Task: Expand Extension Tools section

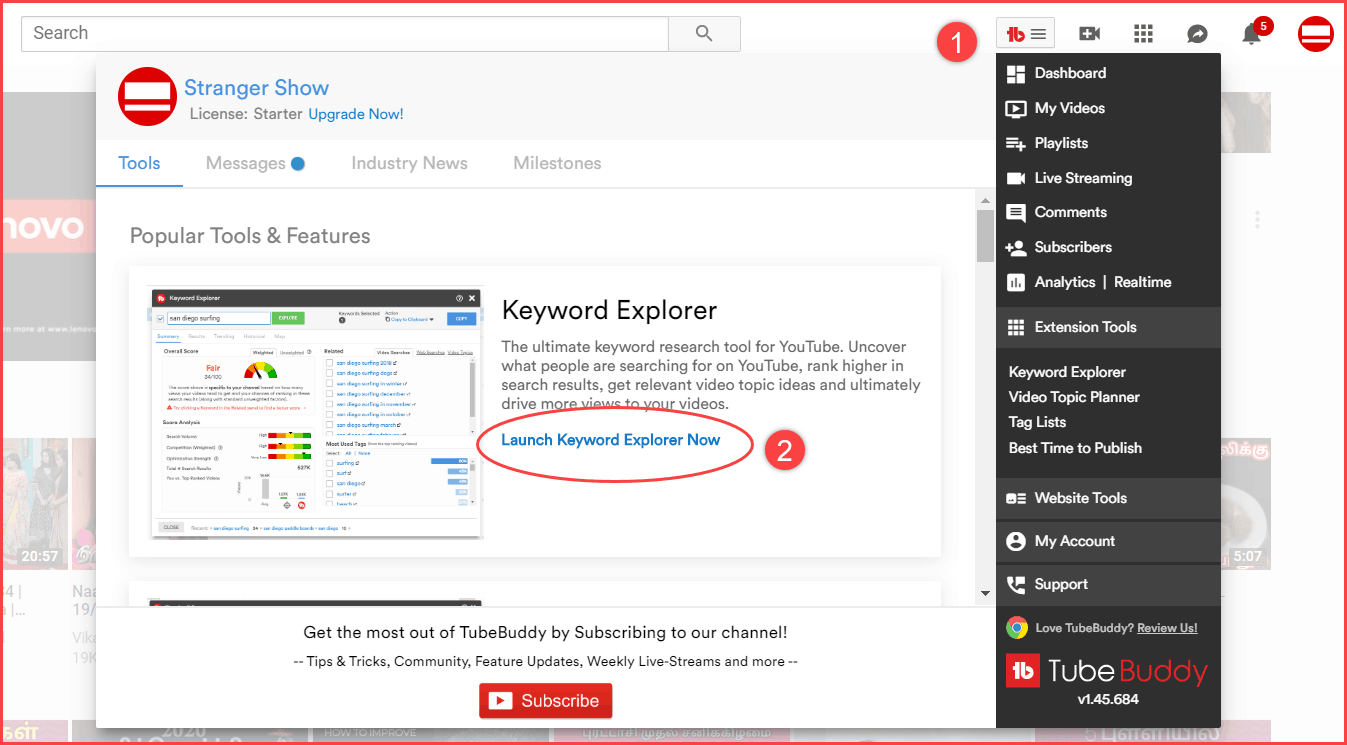Action: [1108, 327]
